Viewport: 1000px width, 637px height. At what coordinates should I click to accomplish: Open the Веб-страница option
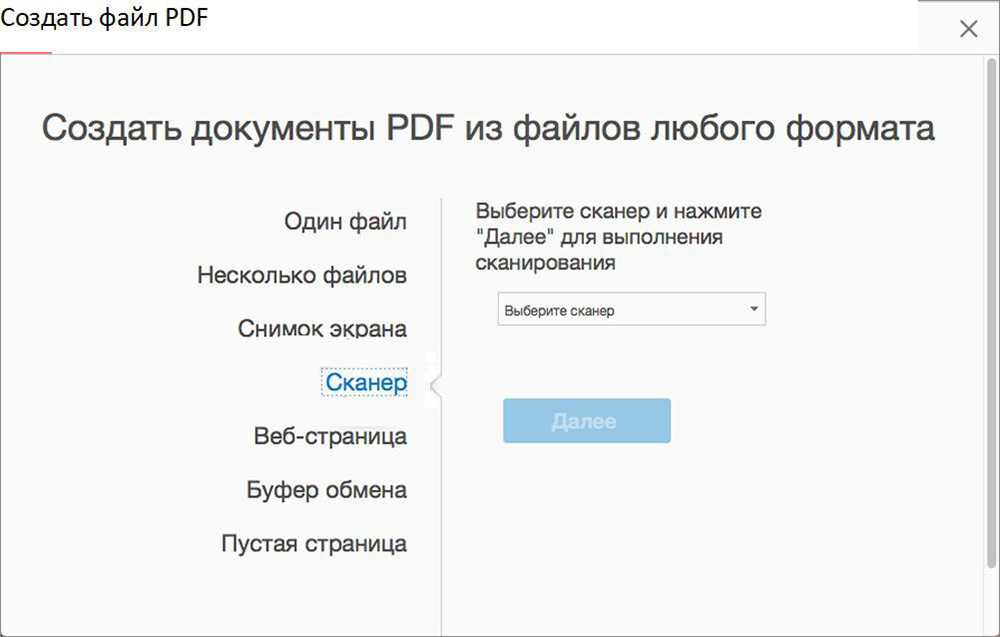(330, 436)
